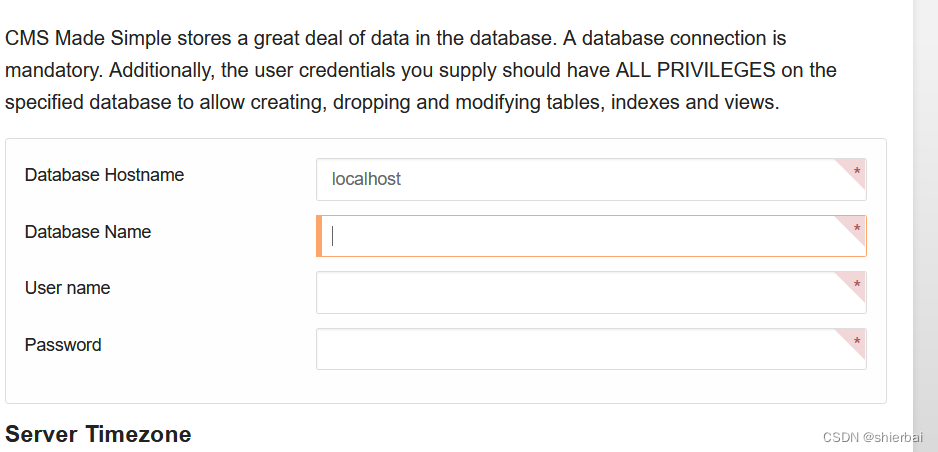The width and height of the screenshot is (938, 452).
Task: Click the orange focus bar beside Database Name
Action: point(319,236)
